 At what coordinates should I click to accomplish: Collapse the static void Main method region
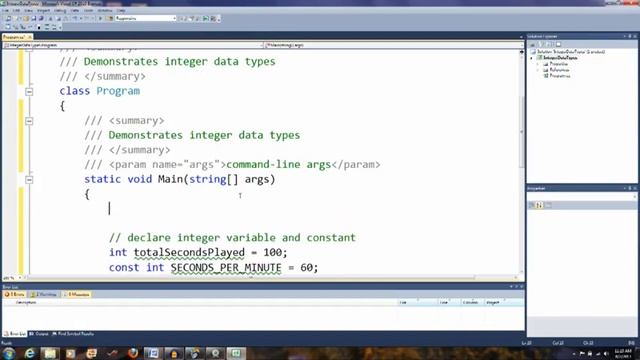point(29,180)
